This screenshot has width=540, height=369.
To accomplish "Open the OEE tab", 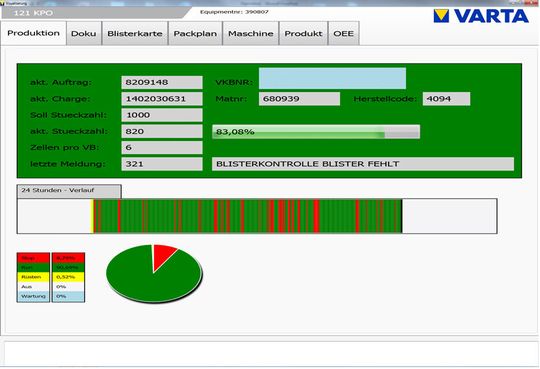I will tap(343, 33).
